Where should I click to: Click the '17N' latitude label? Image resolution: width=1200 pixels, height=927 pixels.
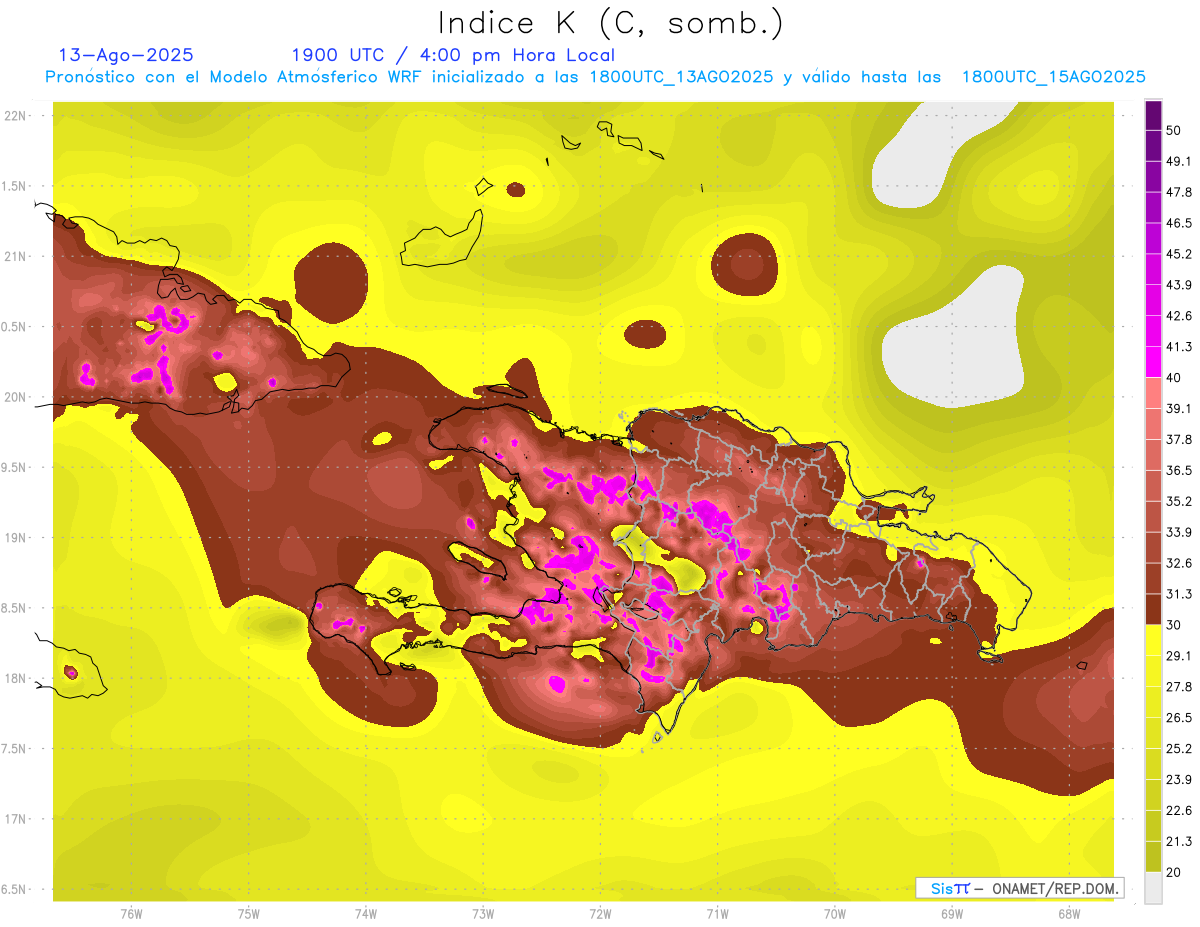15,819
